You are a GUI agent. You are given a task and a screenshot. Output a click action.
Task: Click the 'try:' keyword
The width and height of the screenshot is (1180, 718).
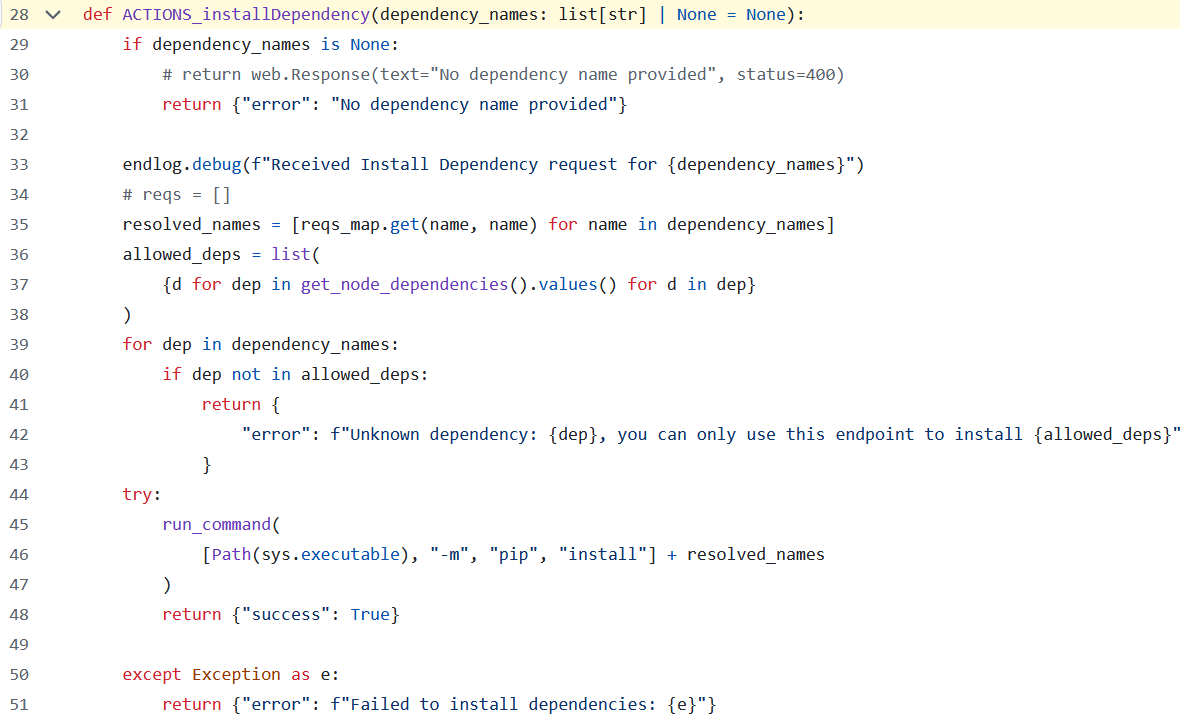coord(141,494)
